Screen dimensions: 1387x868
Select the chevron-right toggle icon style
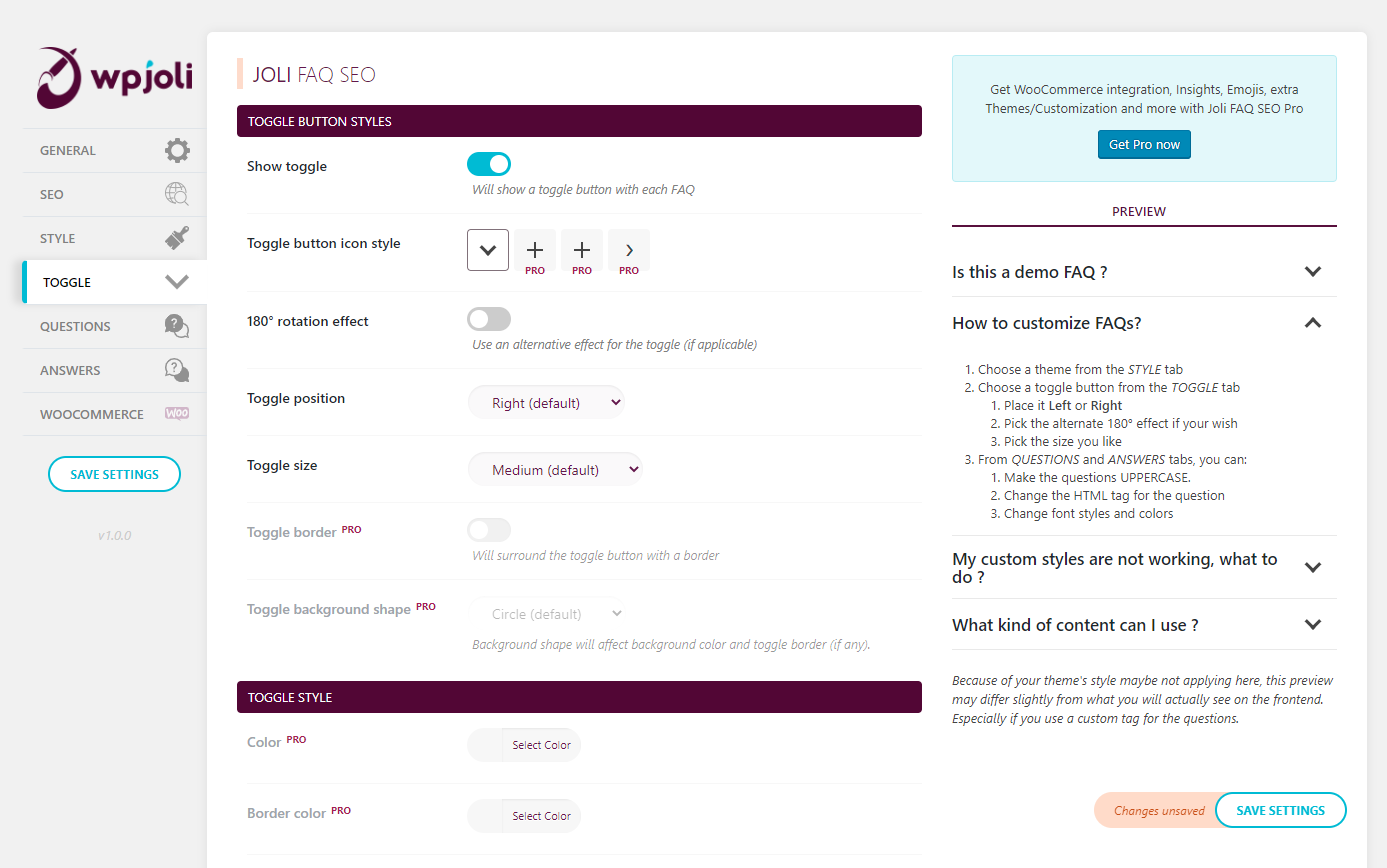[x=629, y=250]
